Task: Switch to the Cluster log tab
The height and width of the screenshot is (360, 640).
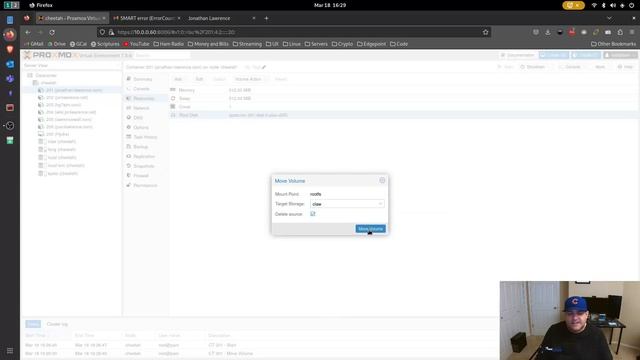Action: (57, 324)
